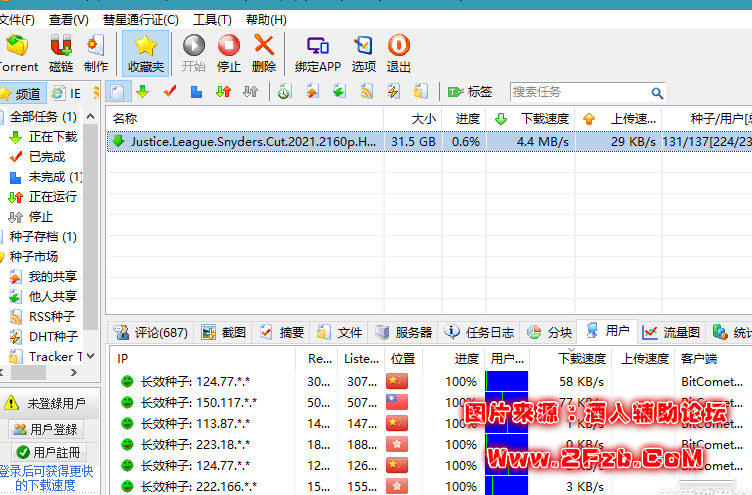Open the 选项 options dialog
752x495 pixels.
[x=364, y=53]
